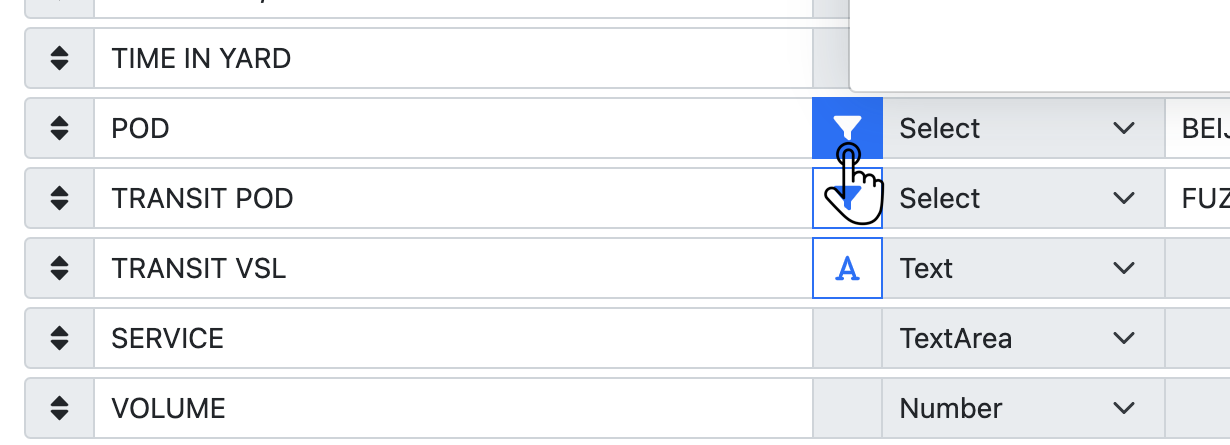Click the filter icon on the POD row
This screenshot has width=1230, height=445.
click(x=847, y=128)
